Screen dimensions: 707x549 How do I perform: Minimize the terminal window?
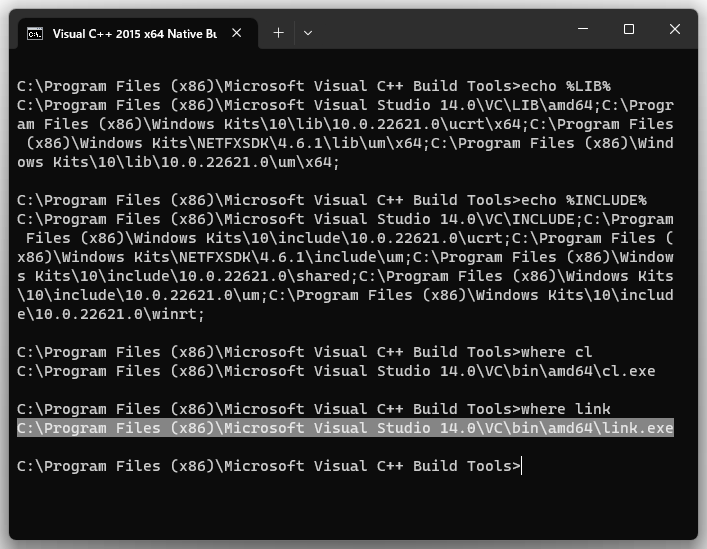click(583, 29)
